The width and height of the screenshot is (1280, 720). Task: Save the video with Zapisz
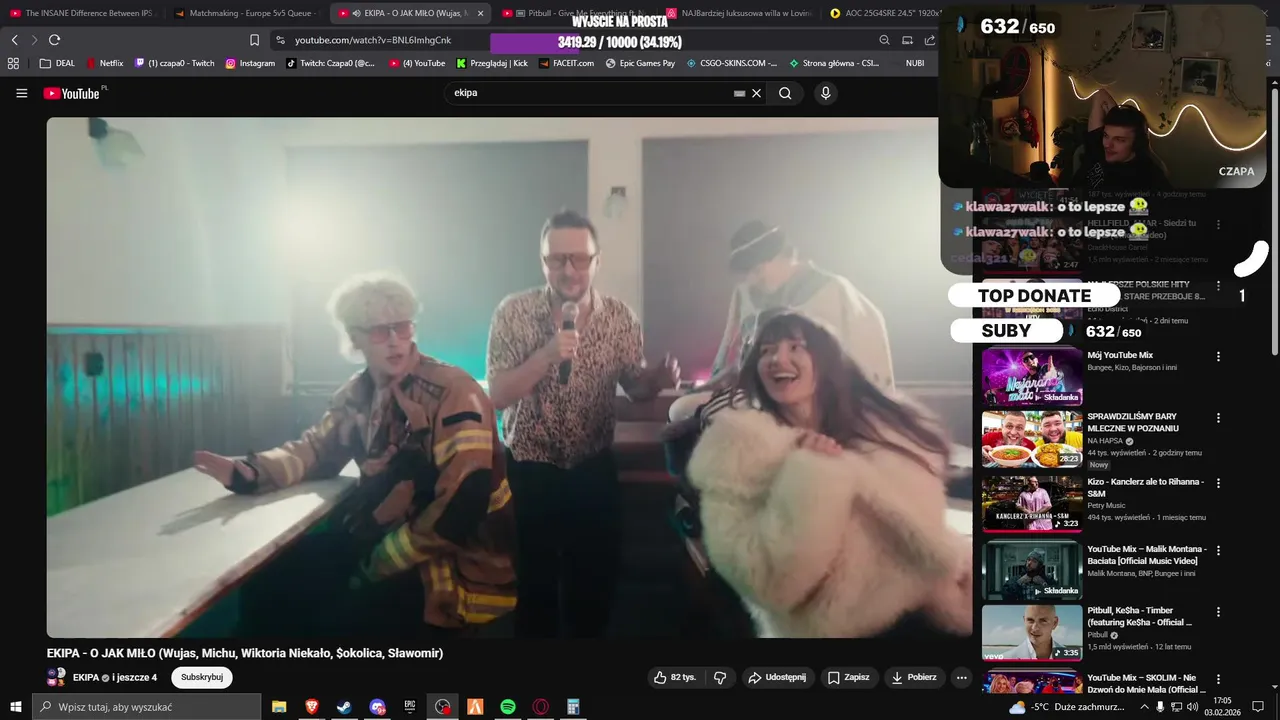[x=849, y=677]
